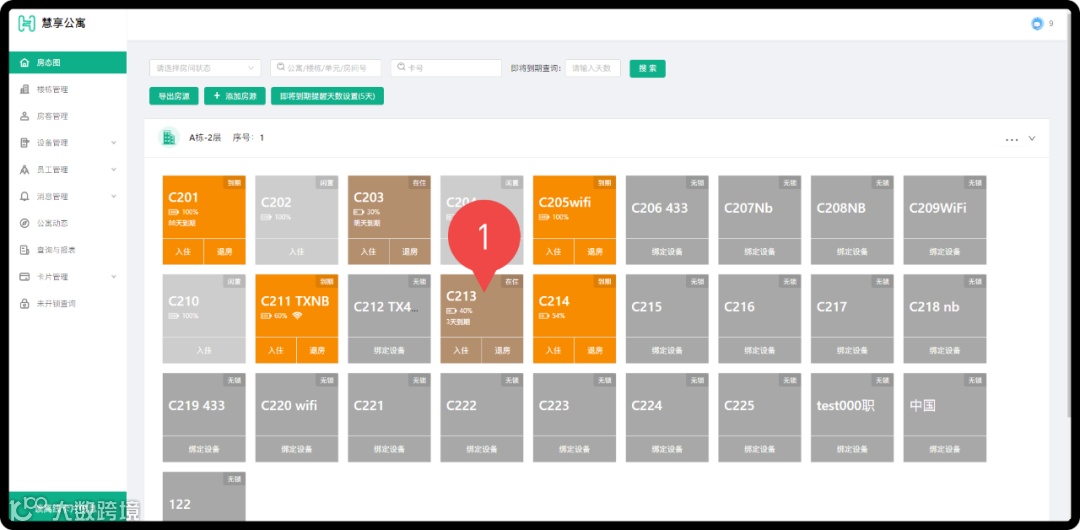This screenshot has width=1080, height=530.
Task: Click 退房 on C211 TXNB card
Action: click(x=317, y=350)
